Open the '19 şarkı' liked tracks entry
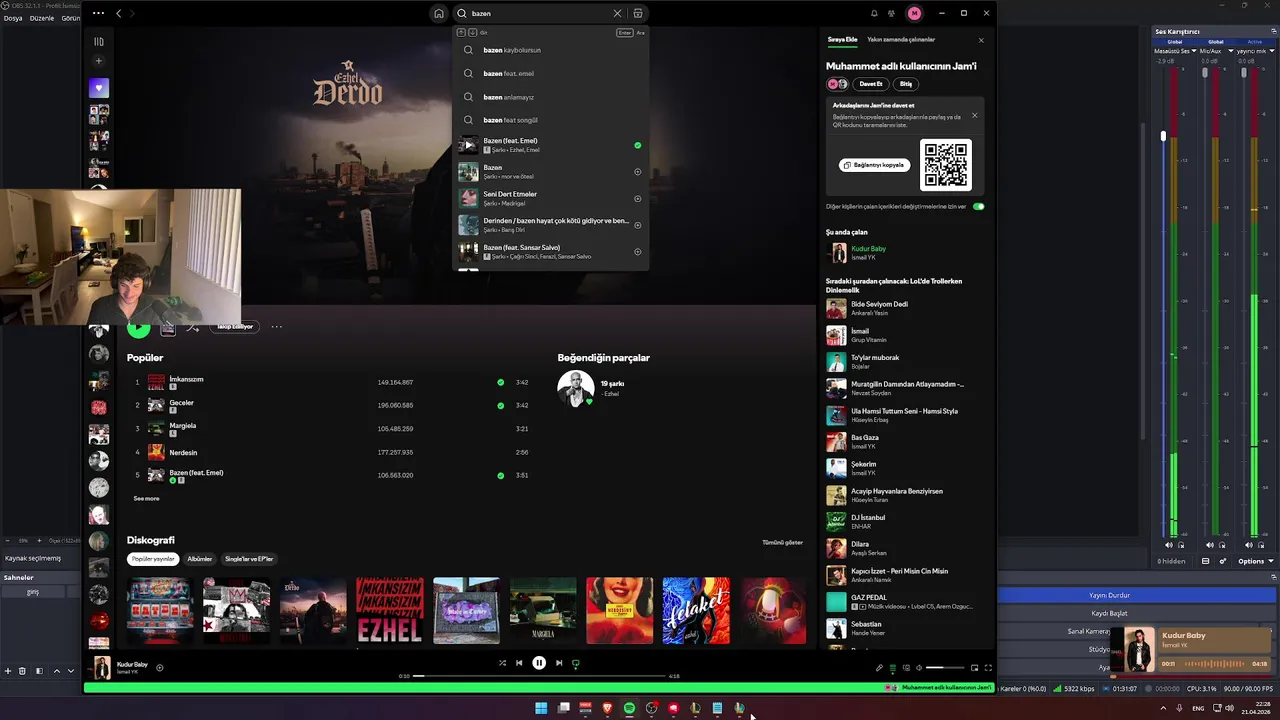Screen dimensions: 1280x720 (x=612, y=384)
